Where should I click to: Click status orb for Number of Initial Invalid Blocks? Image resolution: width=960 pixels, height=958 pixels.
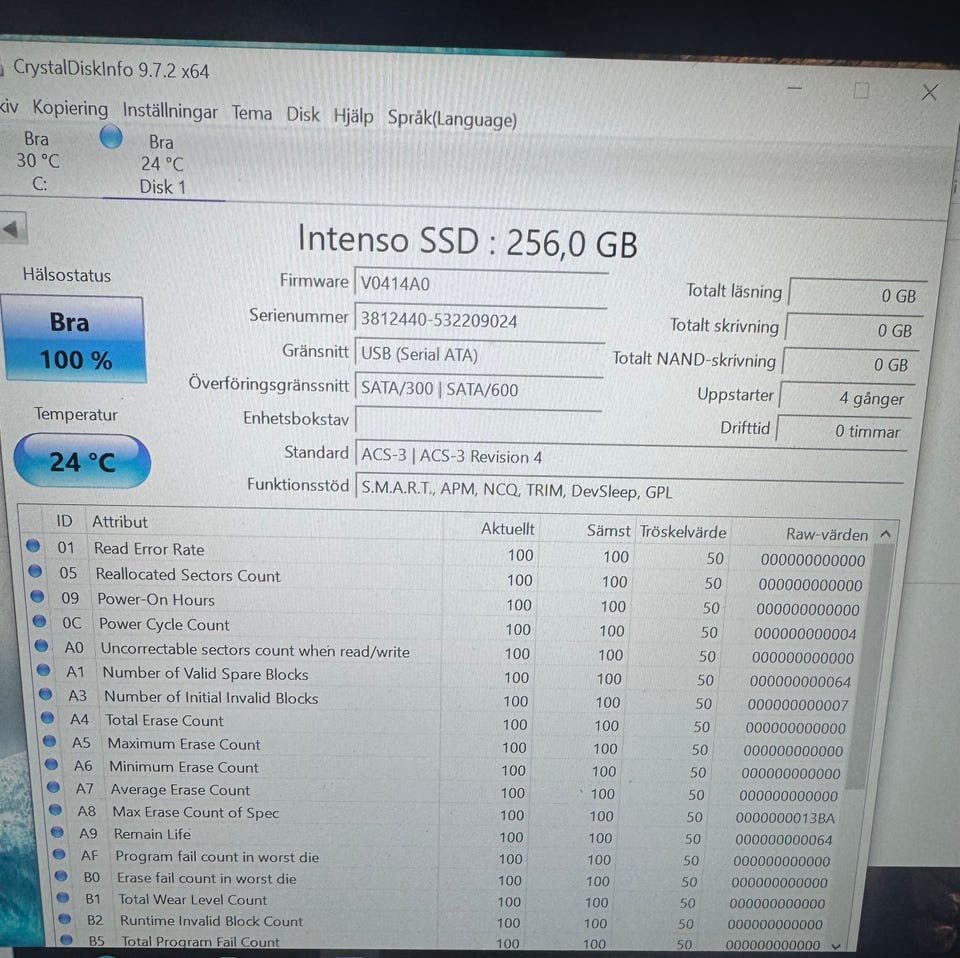click(45, 693)
